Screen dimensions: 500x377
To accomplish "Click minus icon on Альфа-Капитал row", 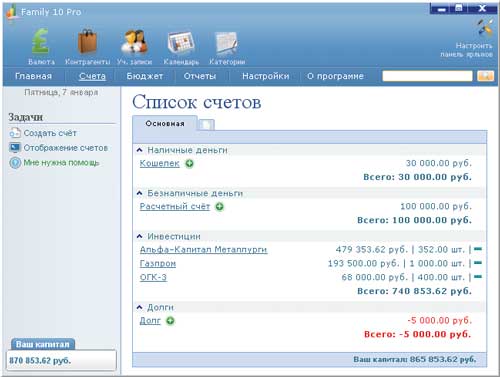I will tap(478, 249).
